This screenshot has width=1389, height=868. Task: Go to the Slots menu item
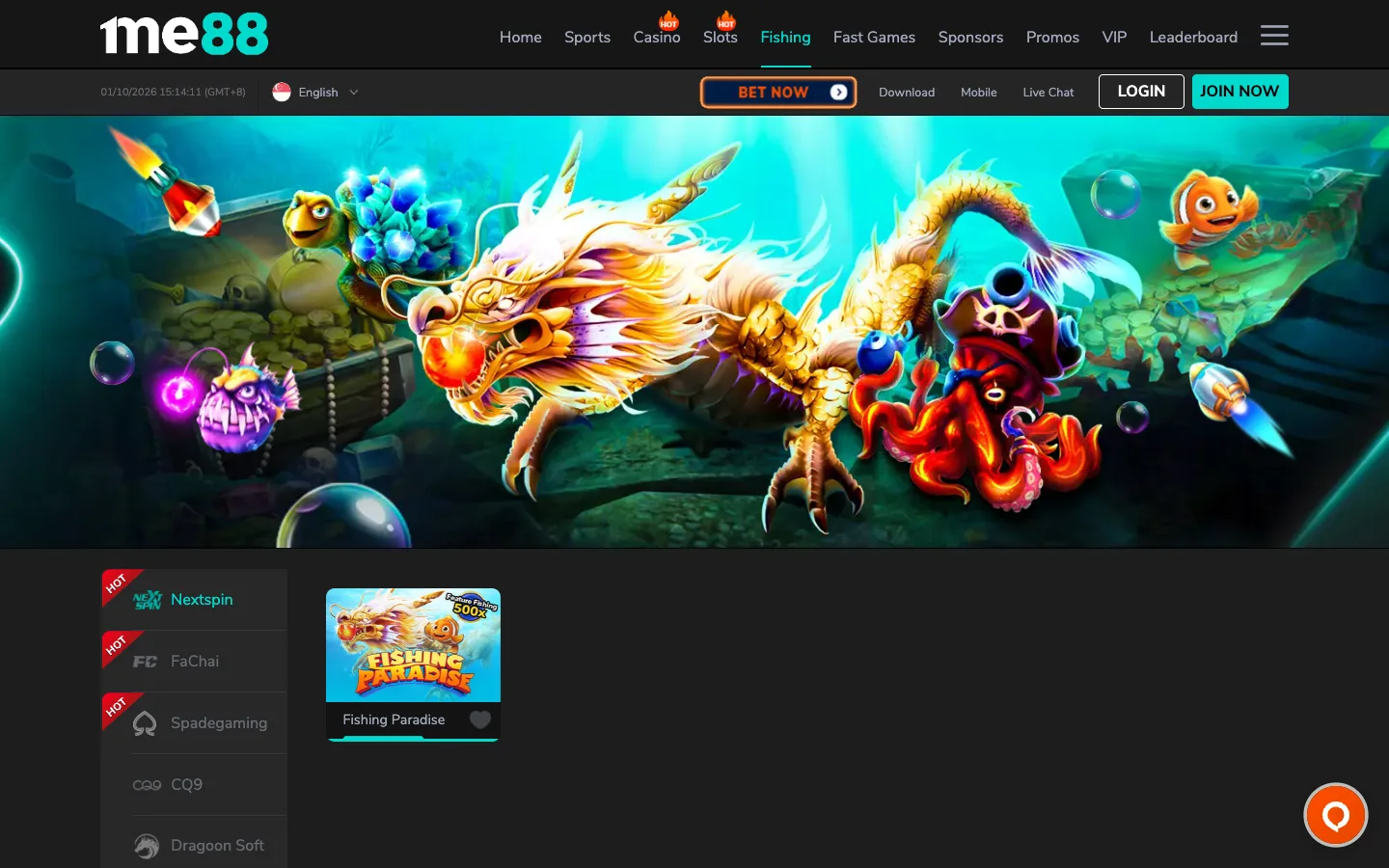[721, 37]
